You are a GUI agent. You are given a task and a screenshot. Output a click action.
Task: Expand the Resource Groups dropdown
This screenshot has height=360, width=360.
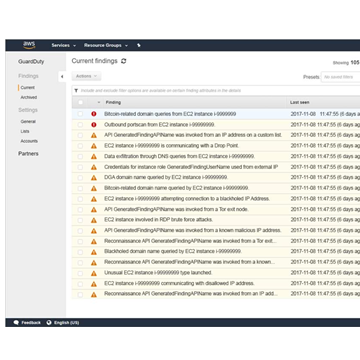[106, 45]
